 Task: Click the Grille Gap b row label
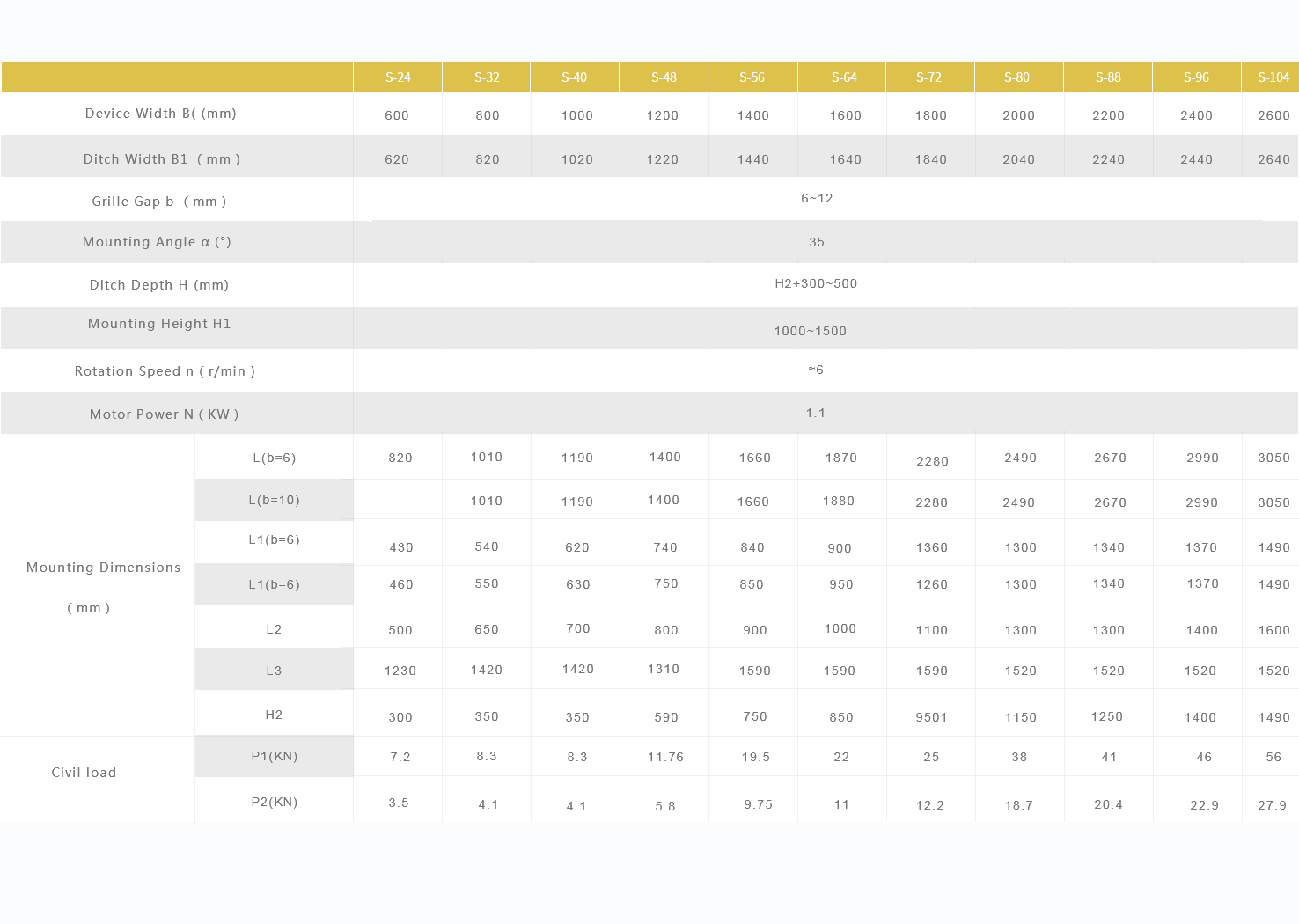159,202
